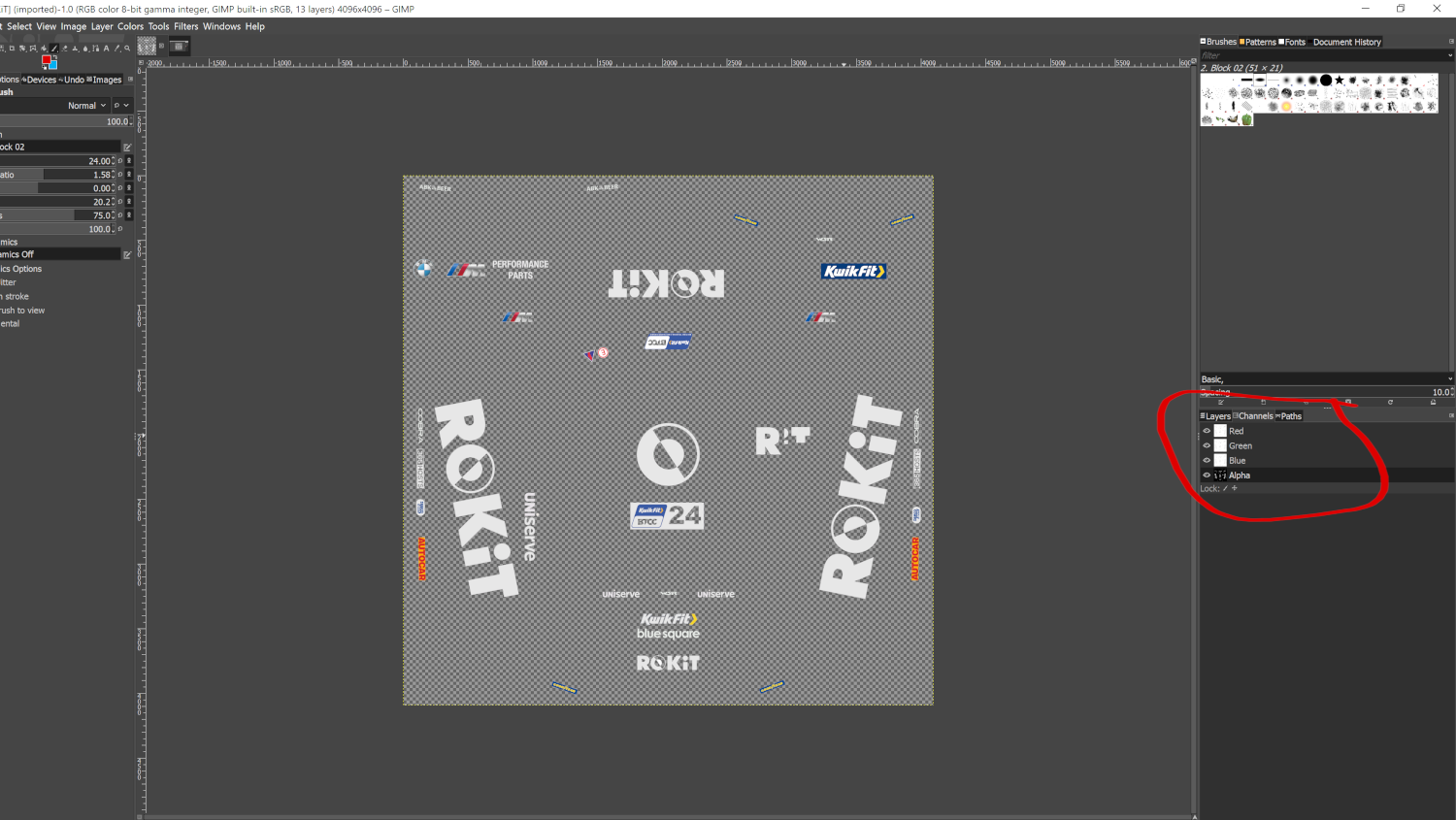Select the Red channel row
The image size is (1456, 820).
click(1327, 431)
